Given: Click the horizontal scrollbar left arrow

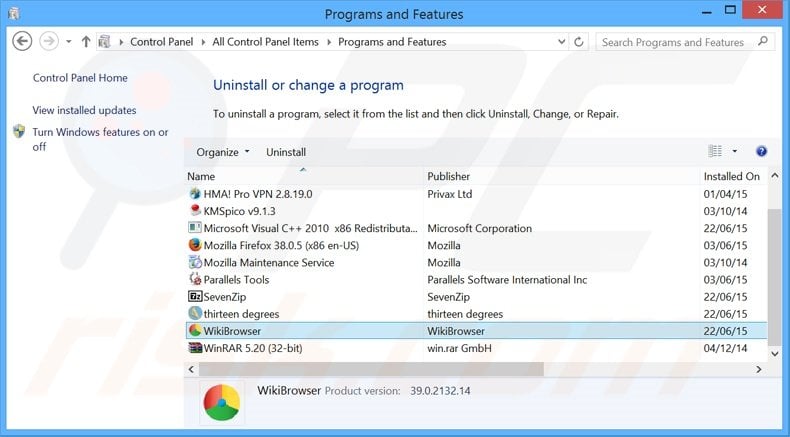Looking at the screenshot, I should pos(191,369).
